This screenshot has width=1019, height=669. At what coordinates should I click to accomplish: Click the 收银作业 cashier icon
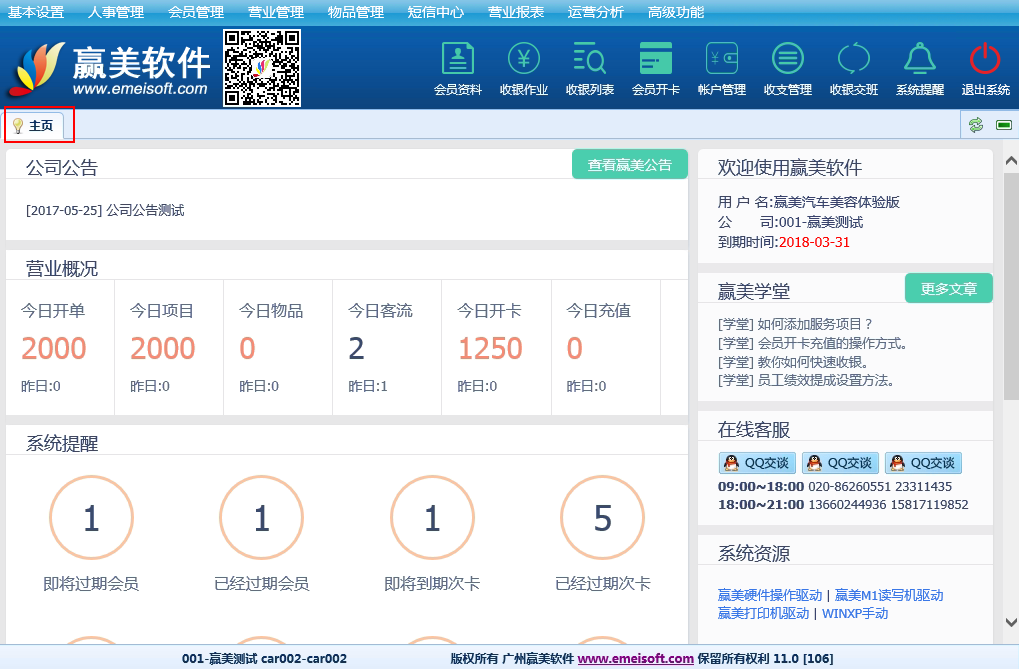pyautogui.click(x=524, y=61)
